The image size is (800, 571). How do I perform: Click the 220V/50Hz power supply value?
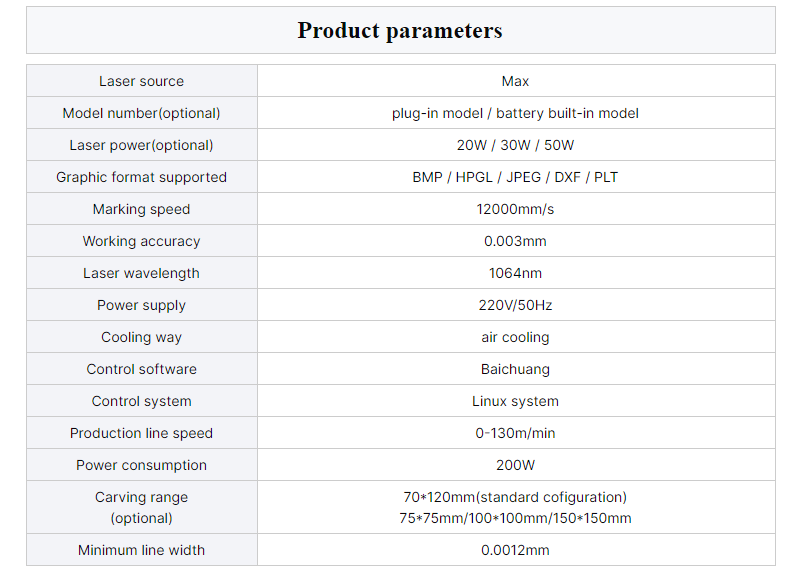click(x=515, y=305)
